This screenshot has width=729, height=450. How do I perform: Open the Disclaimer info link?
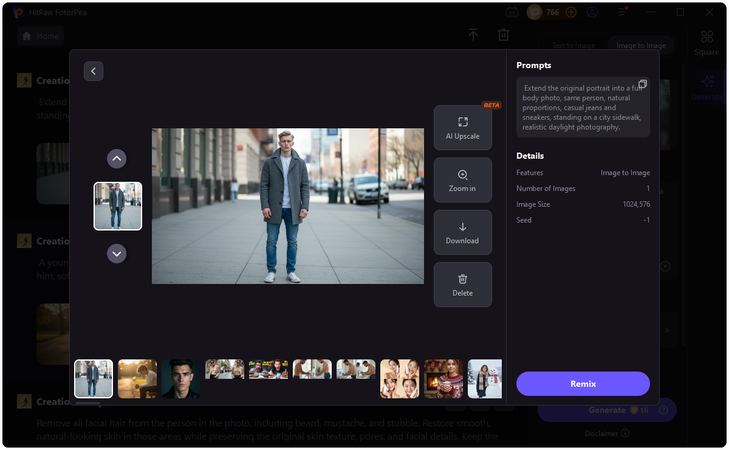[x=607, y=433]
